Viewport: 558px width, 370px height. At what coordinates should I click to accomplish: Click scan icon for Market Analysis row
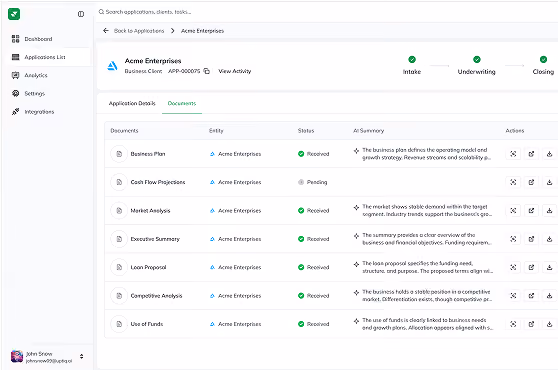click(513, 211)
